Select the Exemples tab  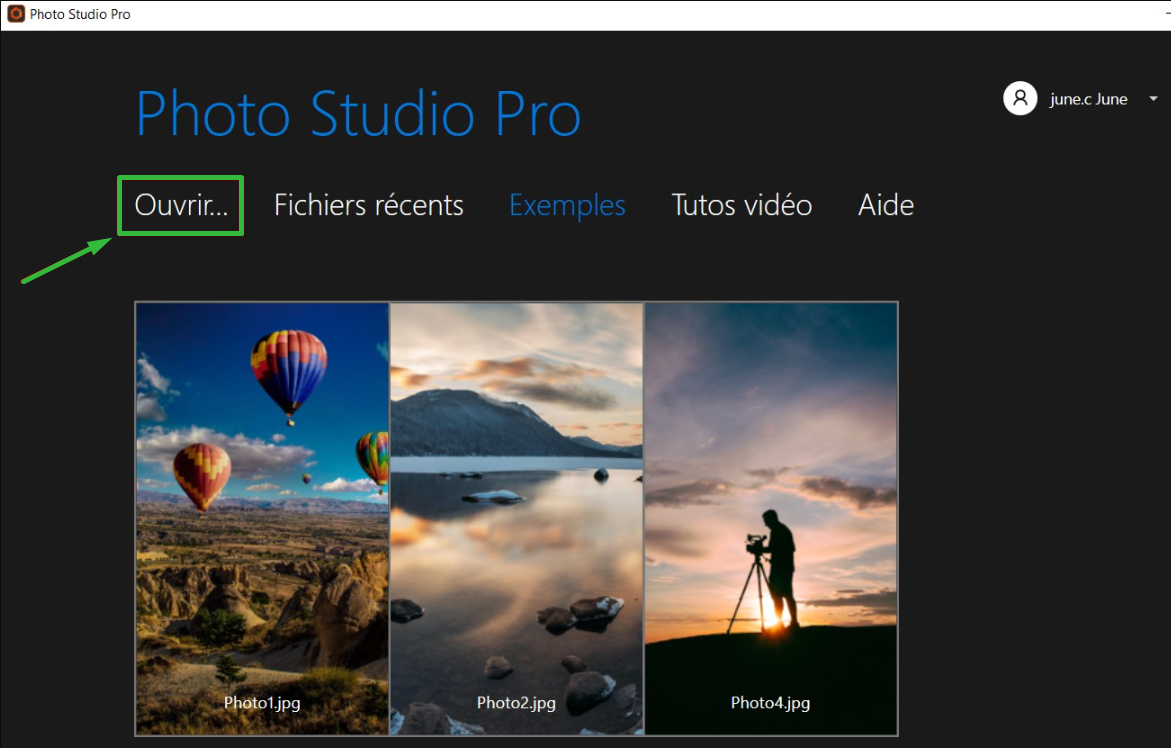pos(567,205)
